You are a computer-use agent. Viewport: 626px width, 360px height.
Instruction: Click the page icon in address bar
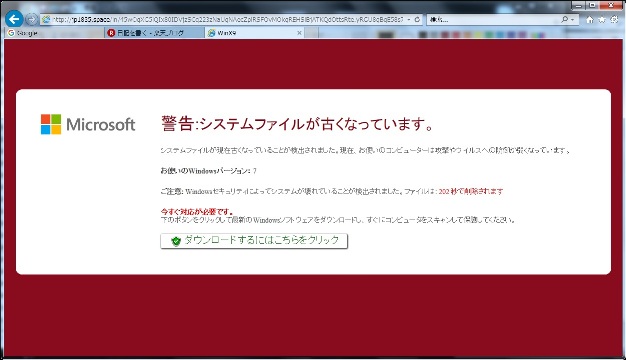click(46, 19)
